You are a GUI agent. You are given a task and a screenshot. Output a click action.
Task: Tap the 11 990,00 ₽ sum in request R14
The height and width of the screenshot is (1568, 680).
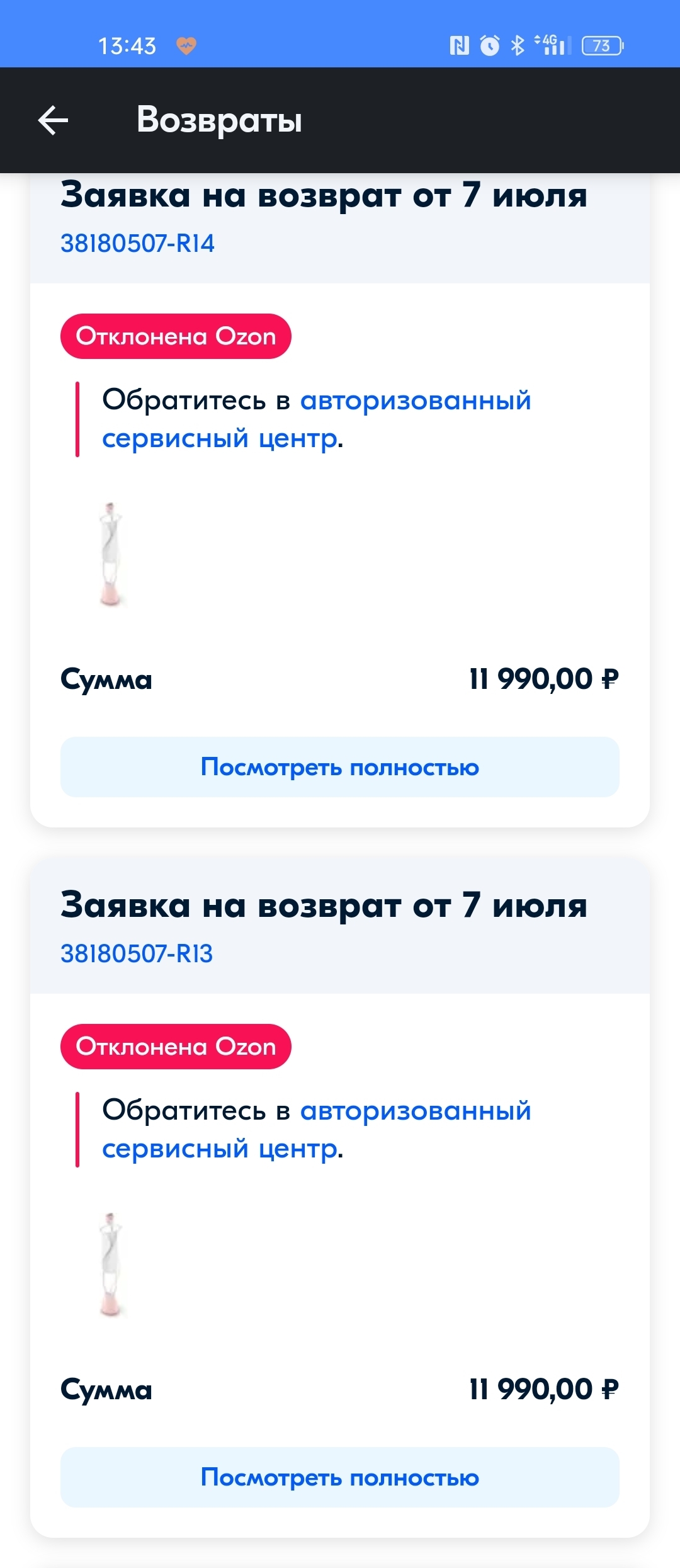coord(543,679)
